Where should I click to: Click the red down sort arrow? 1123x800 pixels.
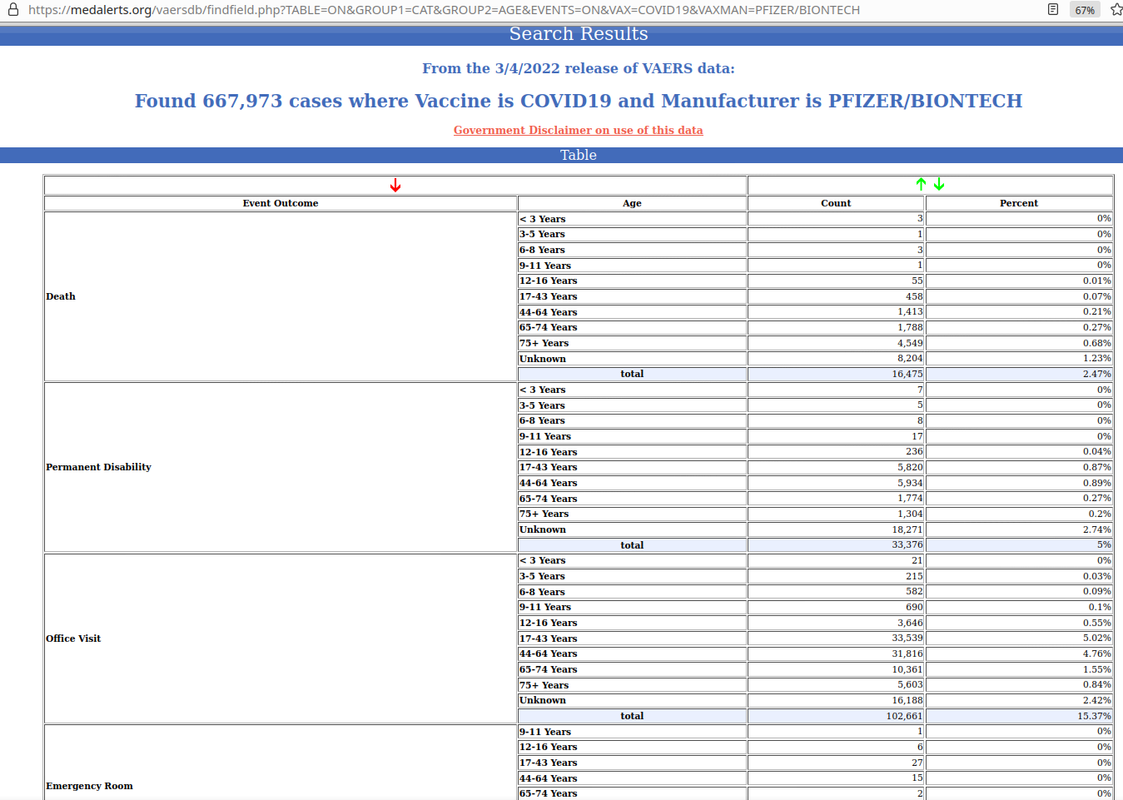(x=395, y=185)
